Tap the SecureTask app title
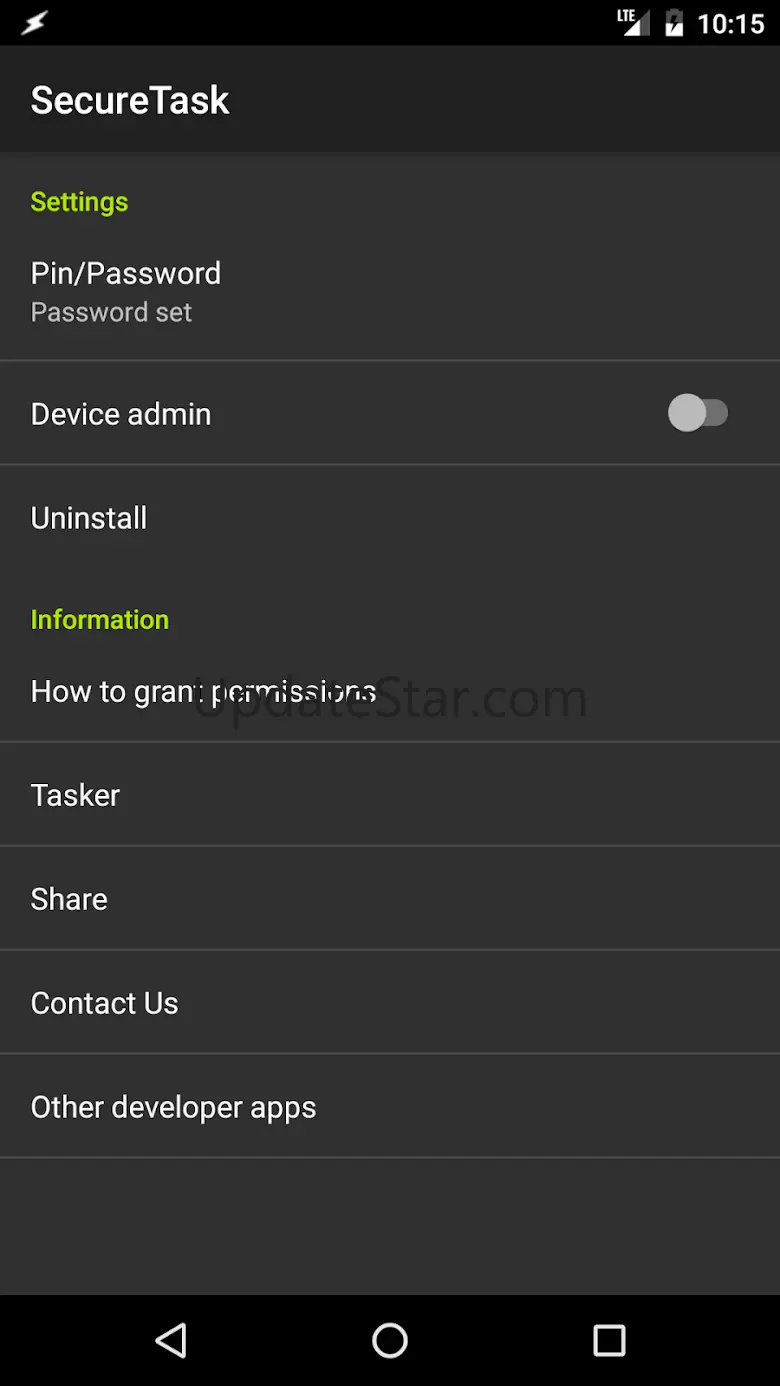This screenshot has height=1386, width=780. pyautogui.click(x=130, y=100)
